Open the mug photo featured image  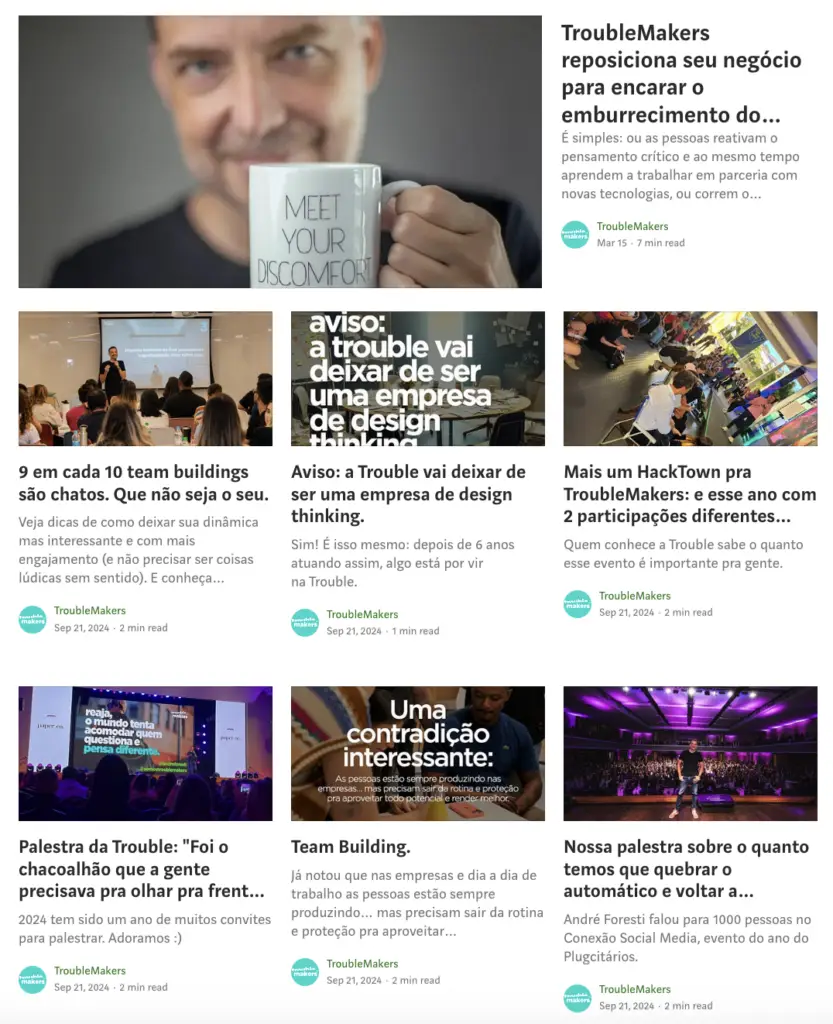pyautogui.click(x=280, y=152)
